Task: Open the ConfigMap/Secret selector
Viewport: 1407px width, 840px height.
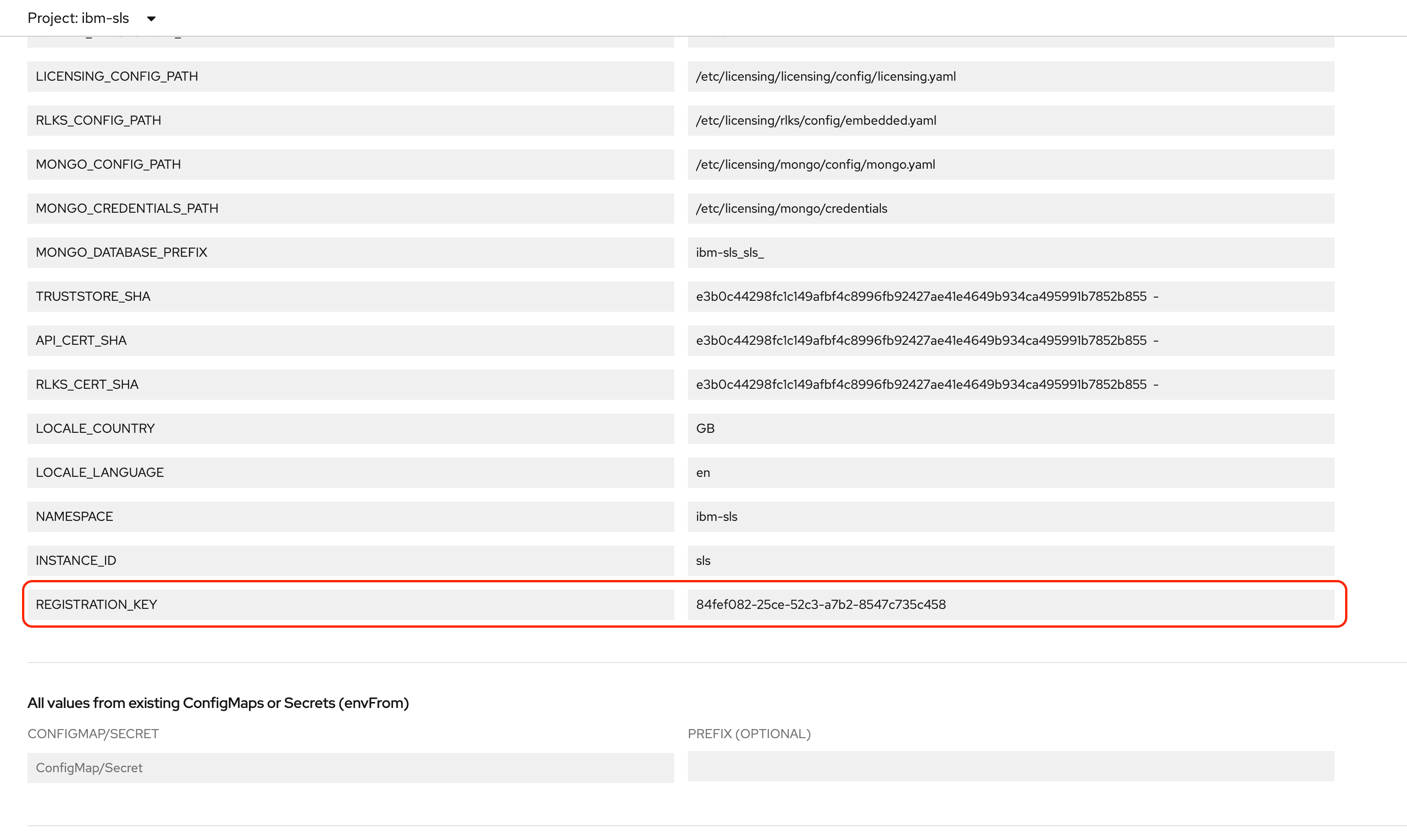Action: click(x=350, y=768)
